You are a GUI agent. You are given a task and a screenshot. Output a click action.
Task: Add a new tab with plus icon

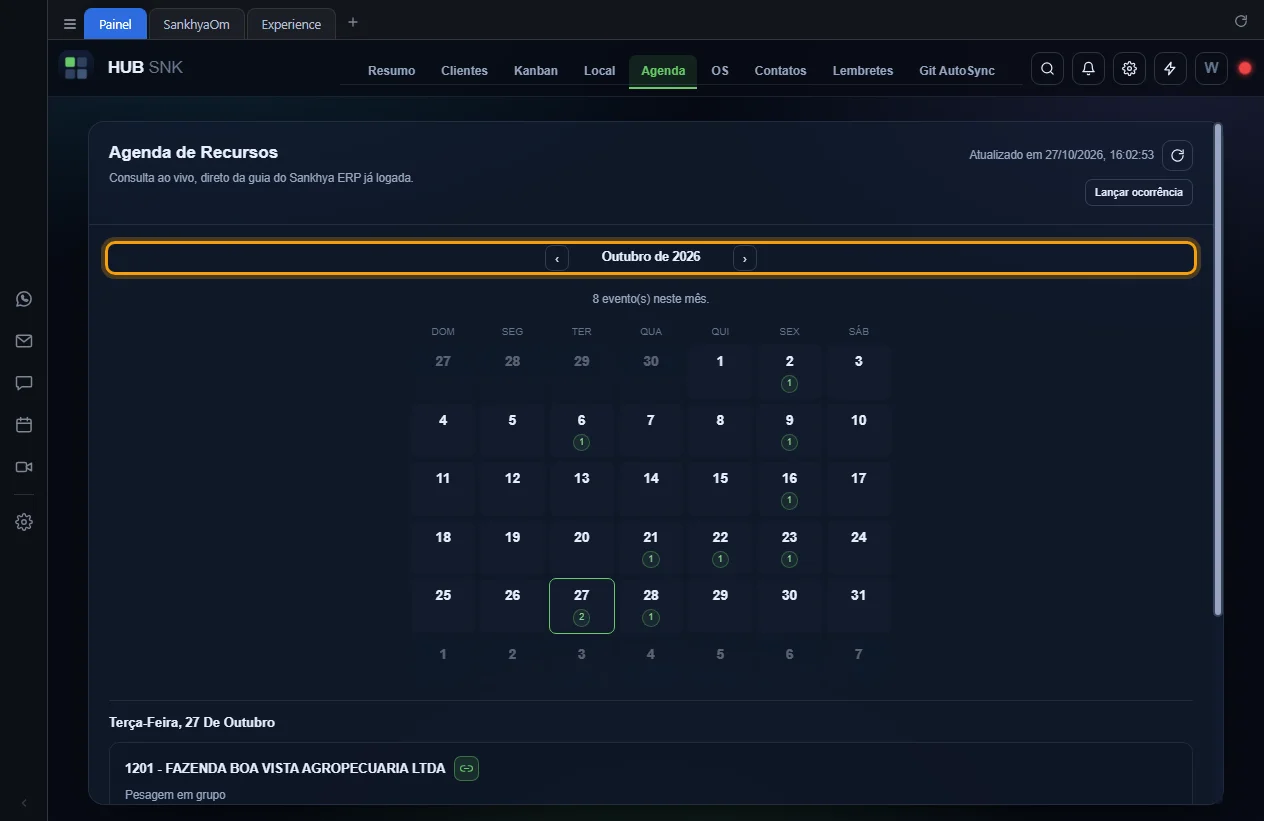pyautogui.click(x=352, y=22)
